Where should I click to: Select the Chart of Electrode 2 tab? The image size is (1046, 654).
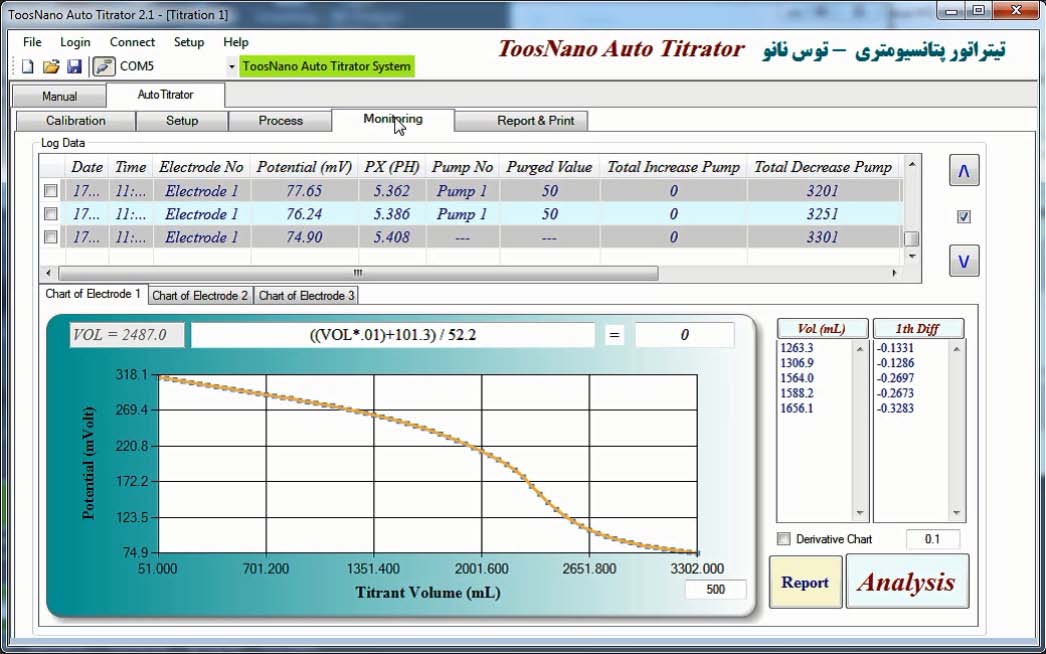coord(200,296)
